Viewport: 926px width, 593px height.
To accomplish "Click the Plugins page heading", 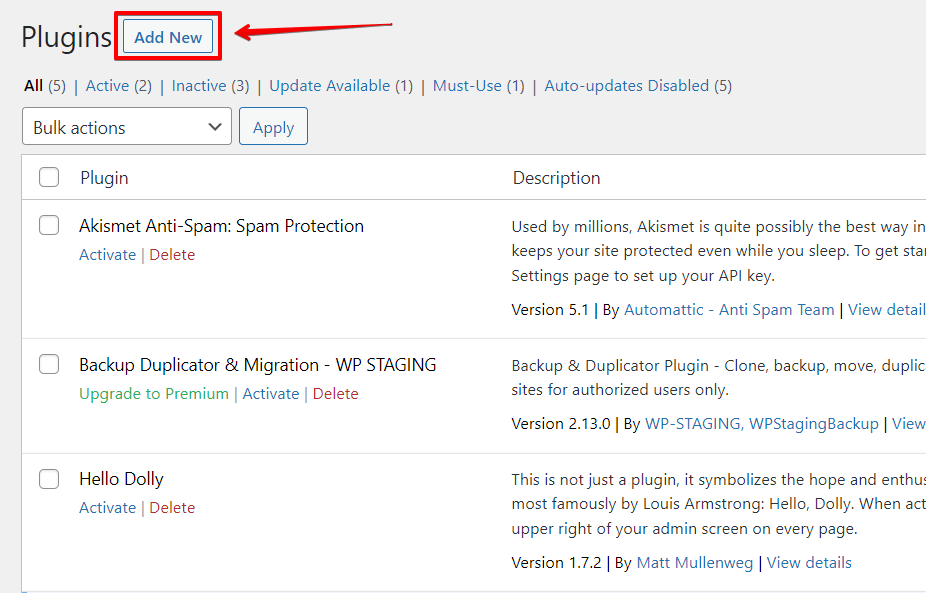I will [66, 37].
